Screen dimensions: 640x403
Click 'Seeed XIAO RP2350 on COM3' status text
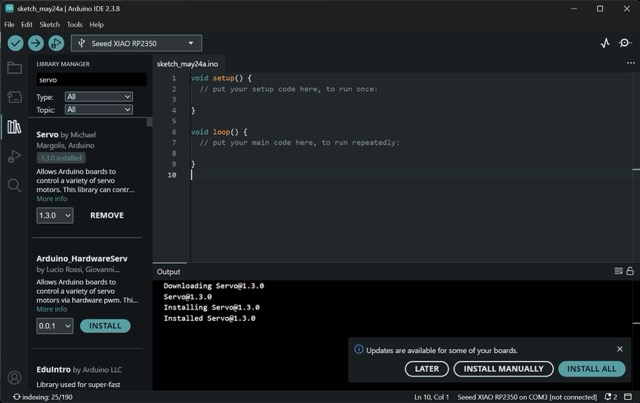pos(527,397)
